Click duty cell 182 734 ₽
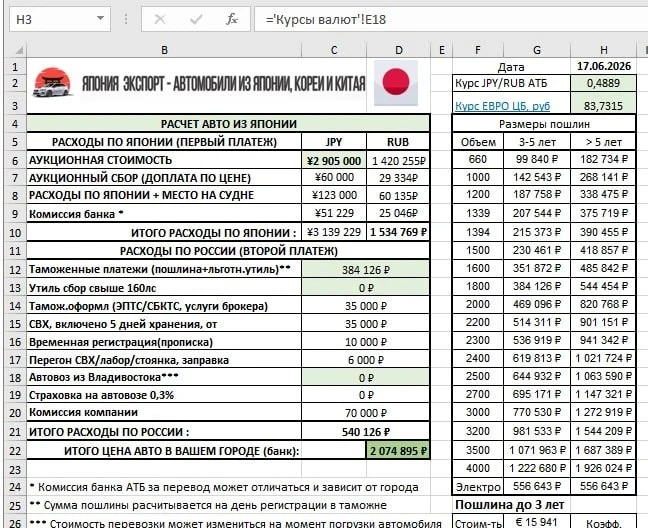This screenshot has width=648, height=528. [603, 159]
